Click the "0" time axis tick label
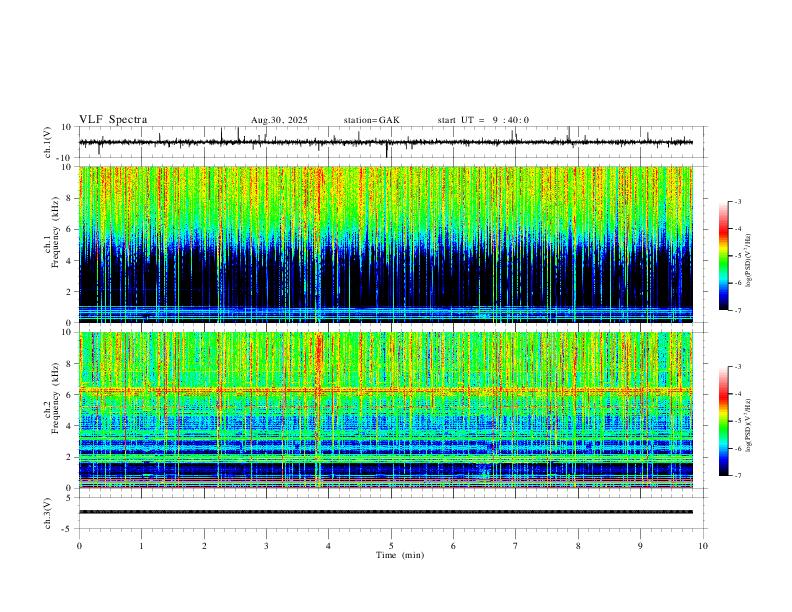792x612 pixels. point(79,546)
